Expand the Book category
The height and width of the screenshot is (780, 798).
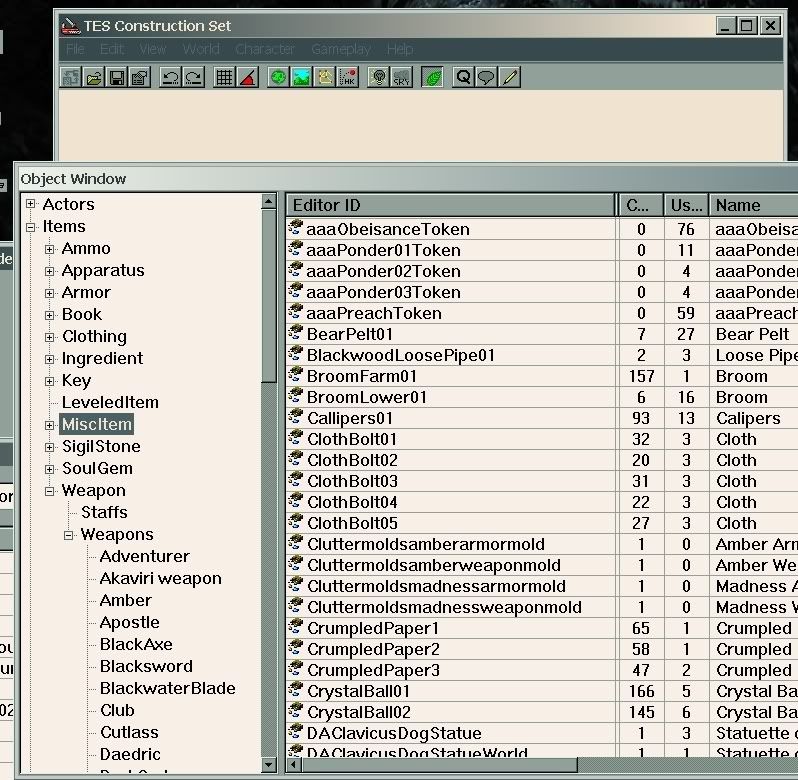coord(49,315)
